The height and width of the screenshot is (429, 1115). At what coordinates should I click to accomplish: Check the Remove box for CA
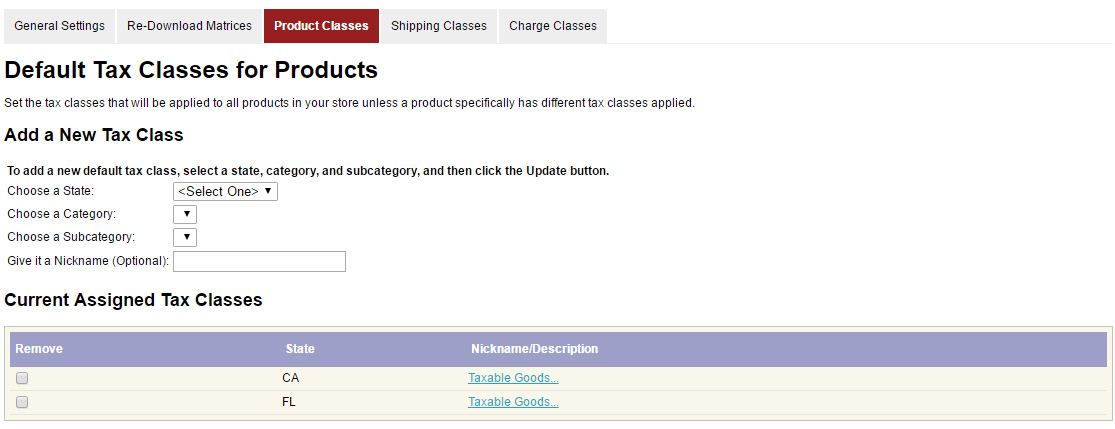22,378
